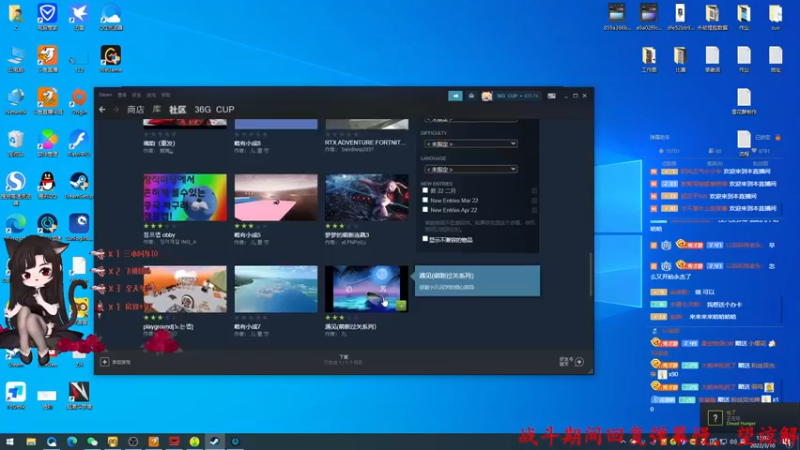Go back with Steam's back arrow
The height and width of the screenshot is (450, 800).
pos(102,109)
